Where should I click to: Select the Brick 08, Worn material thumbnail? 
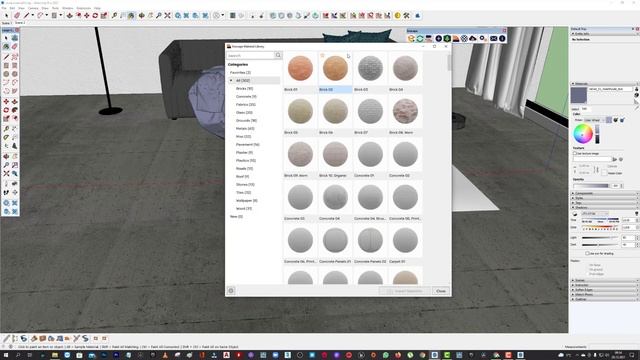tap(405, 111)
